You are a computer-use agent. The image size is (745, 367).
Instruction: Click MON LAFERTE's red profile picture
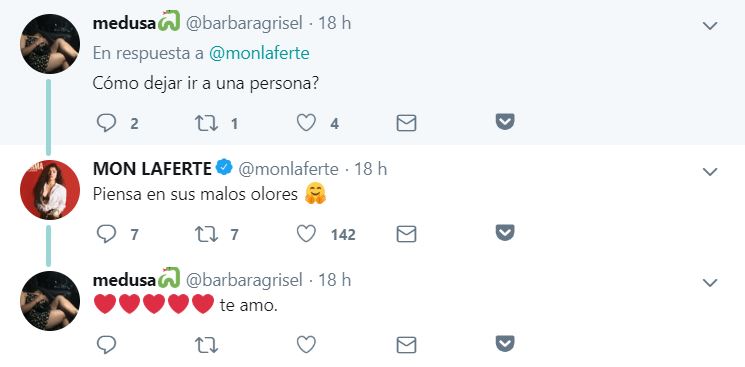pyautogui.click(x=50, y=190)
